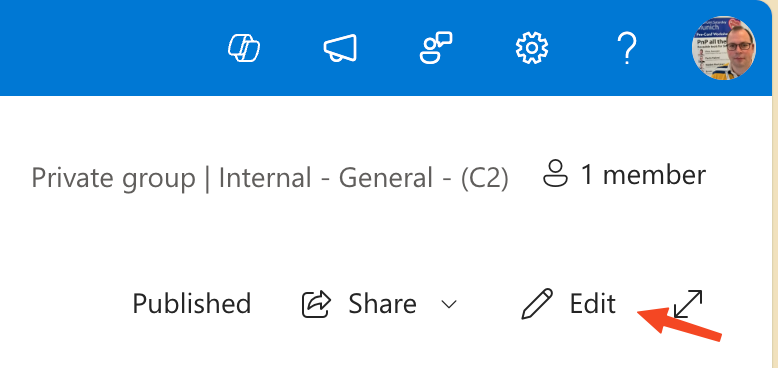This screenshot has width=778, height=368.
Task: Open the Settings gear
Action: [x=531, y=48]
